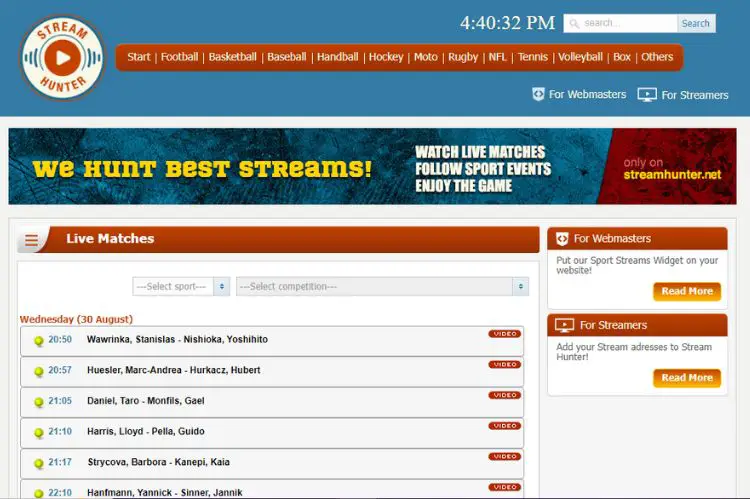Click the We Hunt Best Streams banner
This screenshot has height=499, width=750.
pos(372,166)
